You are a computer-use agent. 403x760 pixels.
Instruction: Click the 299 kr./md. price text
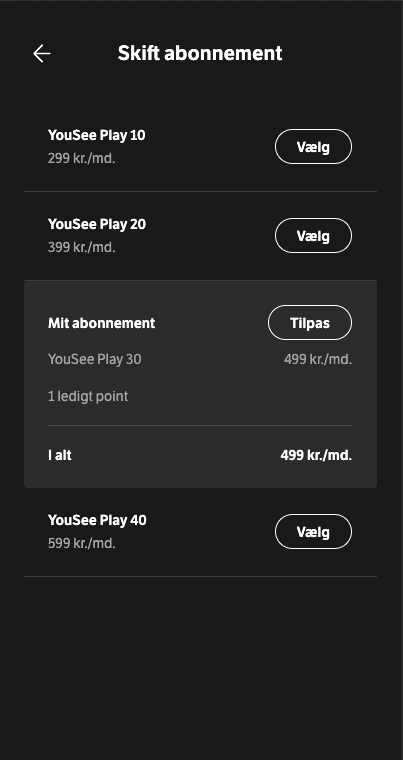[x=81, y=158]
